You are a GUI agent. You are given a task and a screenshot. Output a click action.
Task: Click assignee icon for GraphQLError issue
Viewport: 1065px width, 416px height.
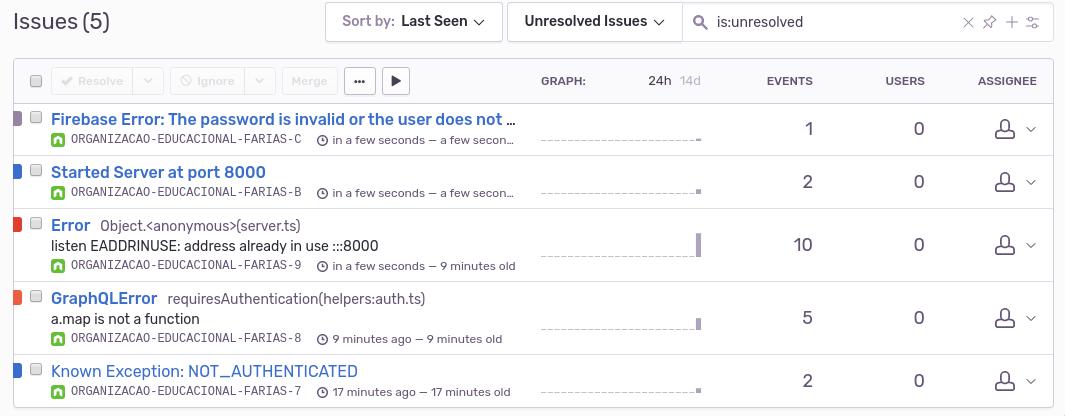1001,318
